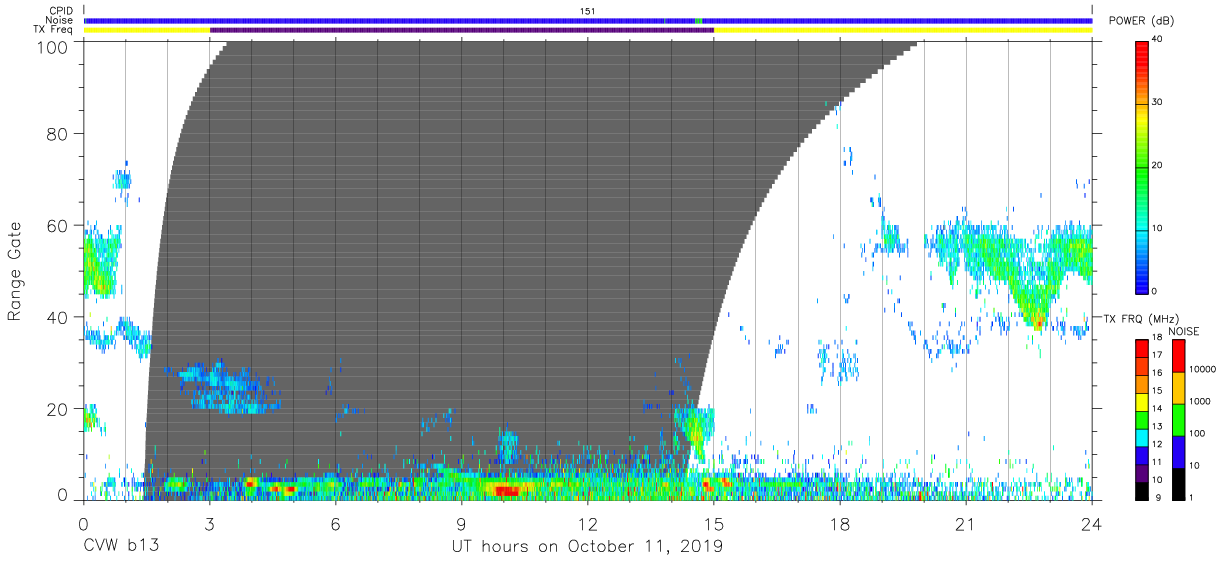Click UT hour tick label 6
Viewport: 1228px width, 567px height.
(335, 523)
